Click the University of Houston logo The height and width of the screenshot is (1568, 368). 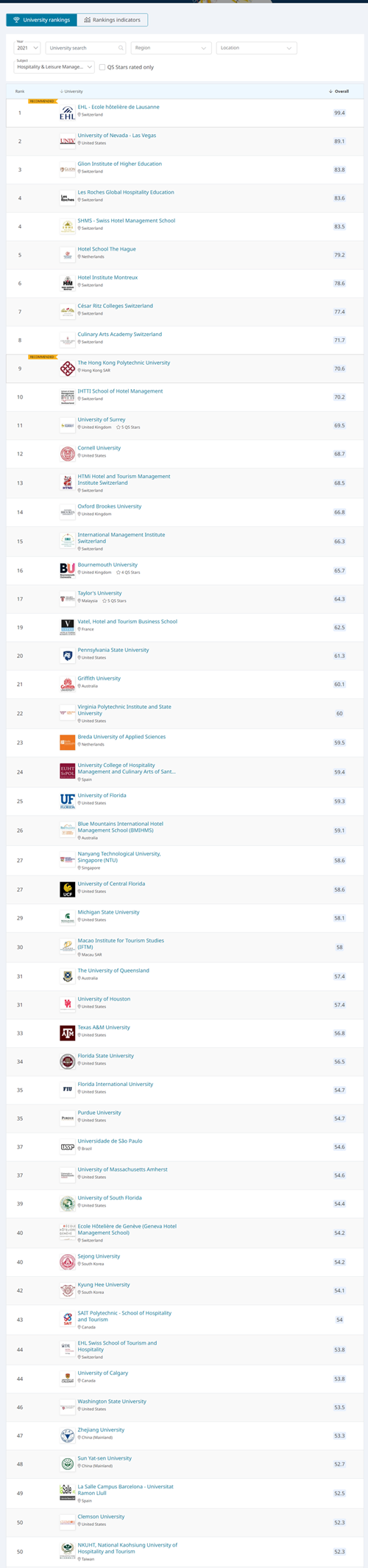click(68, 1004)
